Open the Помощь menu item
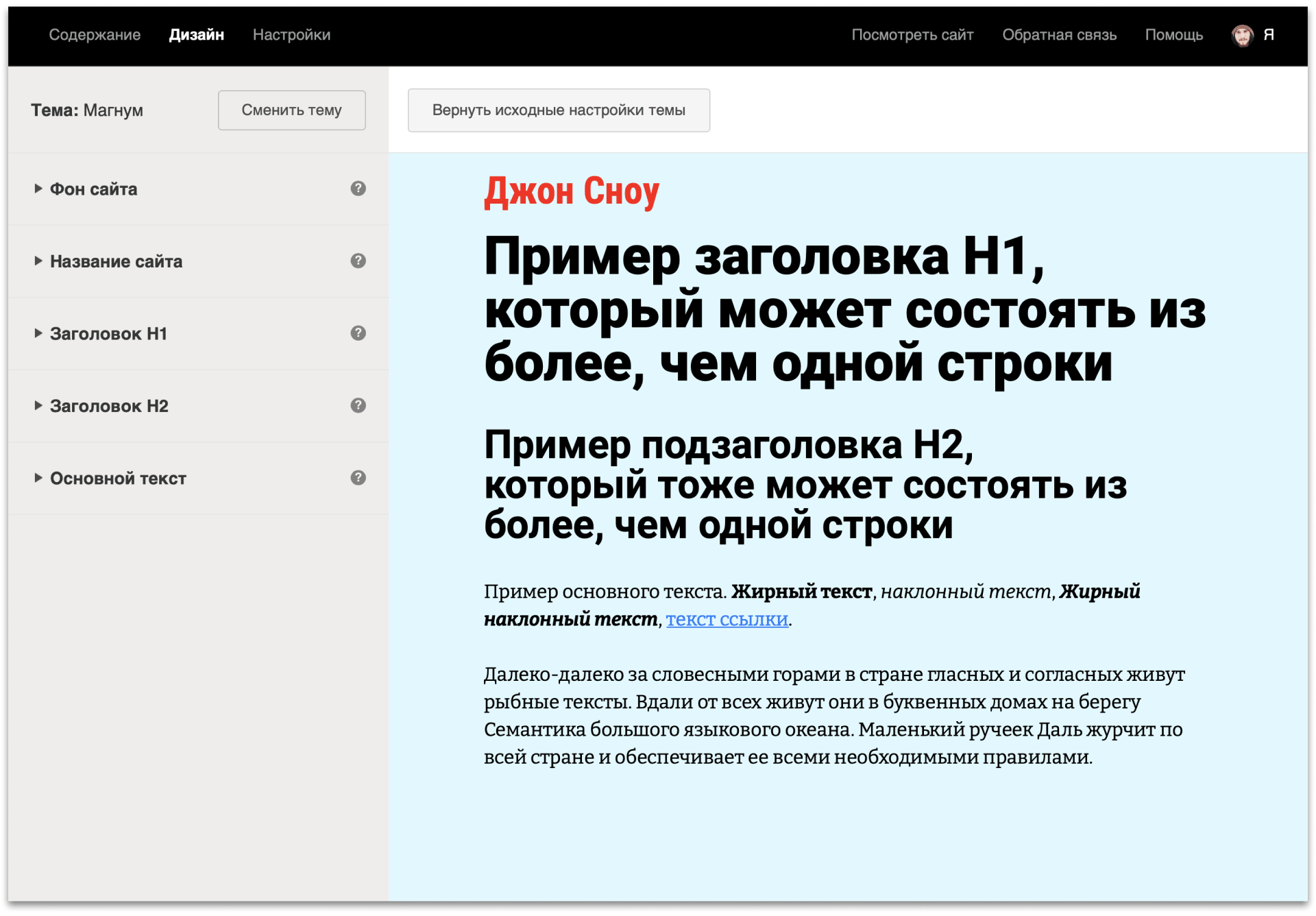1316x916 pixels. coord(1173,35)
